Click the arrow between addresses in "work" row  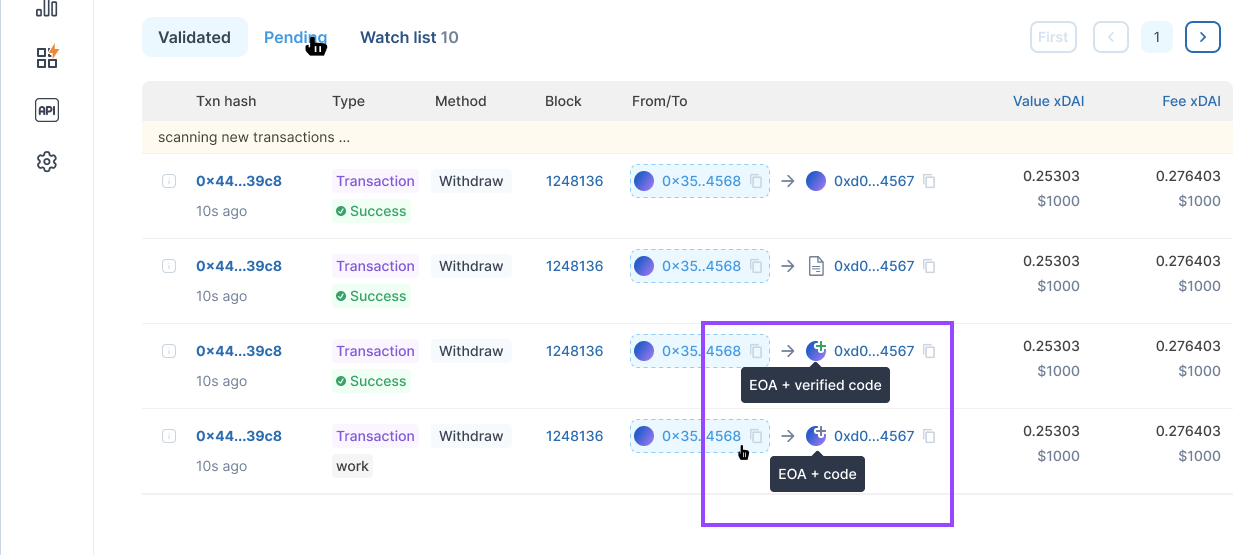(788, 436)
